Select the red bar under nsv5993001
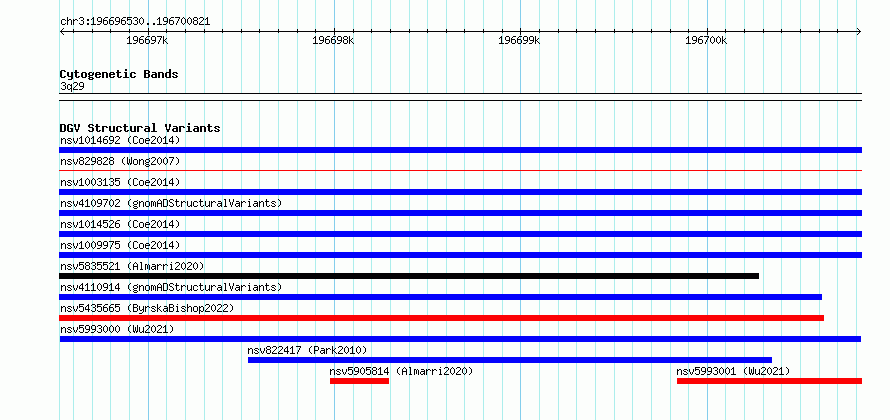The height and width of the screenshot is (420, 890). pos(769,381)
